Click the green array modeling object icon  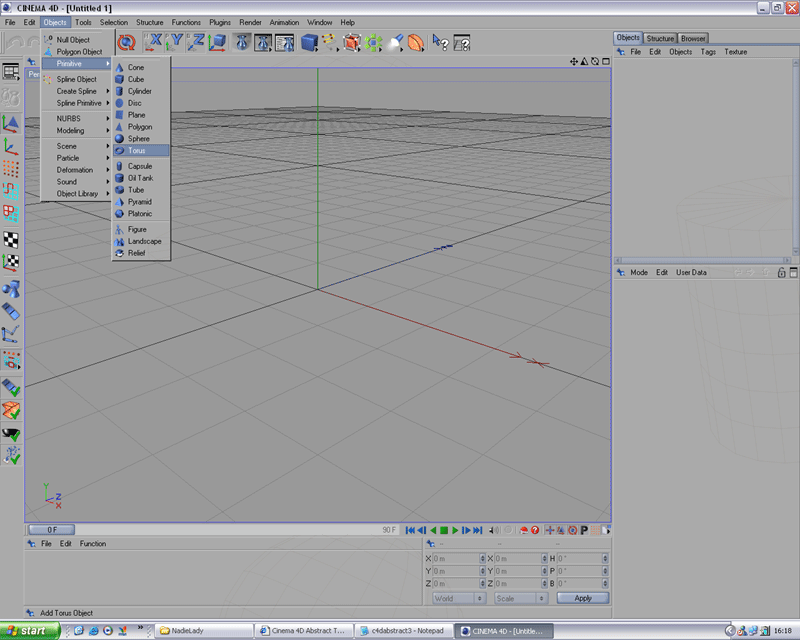point(373,42)
